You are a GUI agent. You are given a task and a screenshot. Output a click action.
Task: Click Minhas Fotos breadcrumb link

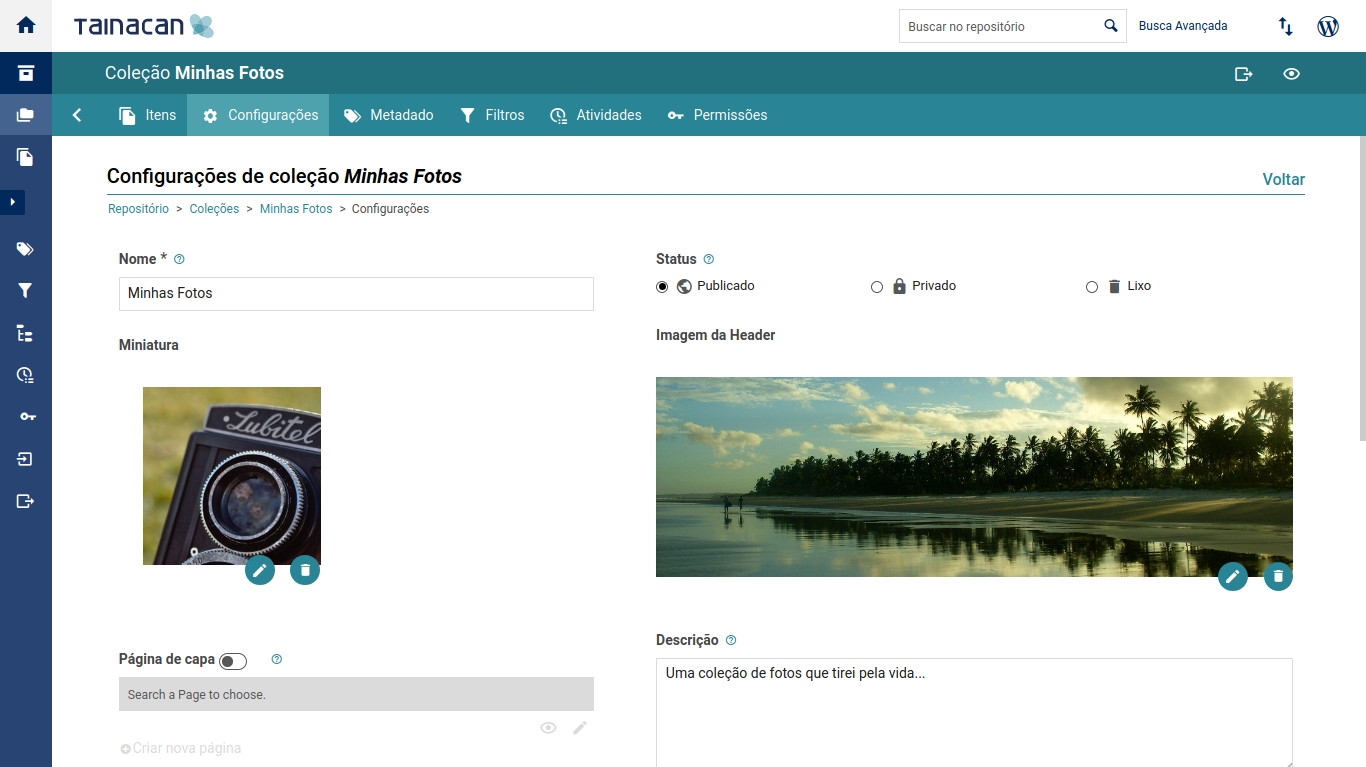pos(296,209)
